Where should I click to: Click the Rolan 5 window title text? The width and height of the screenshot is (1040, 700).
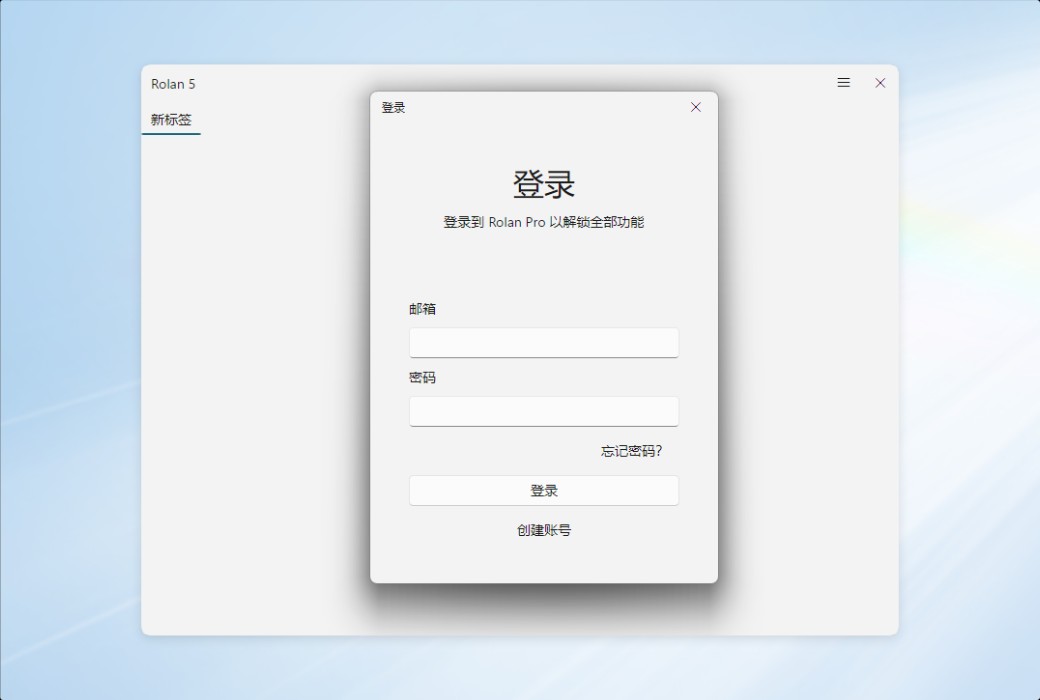(173, 84)
